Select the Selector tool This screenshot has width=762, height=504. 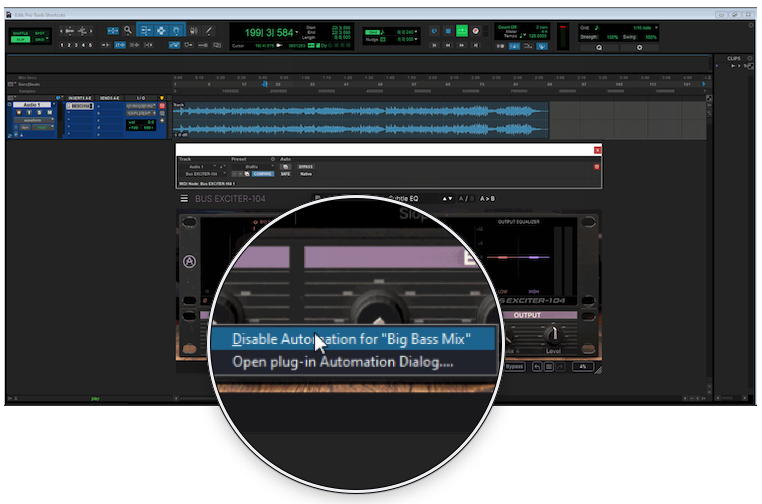click(x=161, y=31)
